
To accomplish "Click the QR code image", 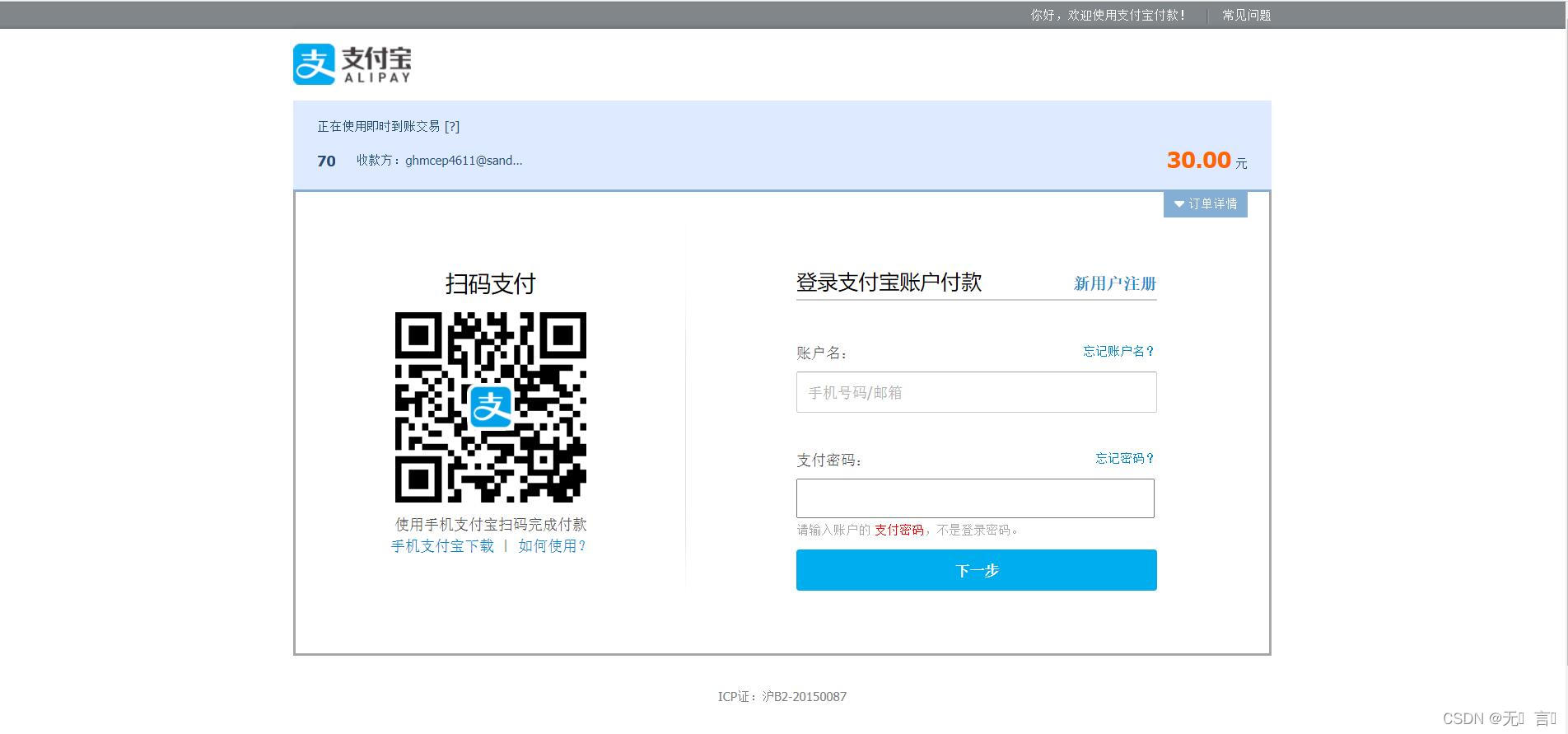I will coord(491,407).
